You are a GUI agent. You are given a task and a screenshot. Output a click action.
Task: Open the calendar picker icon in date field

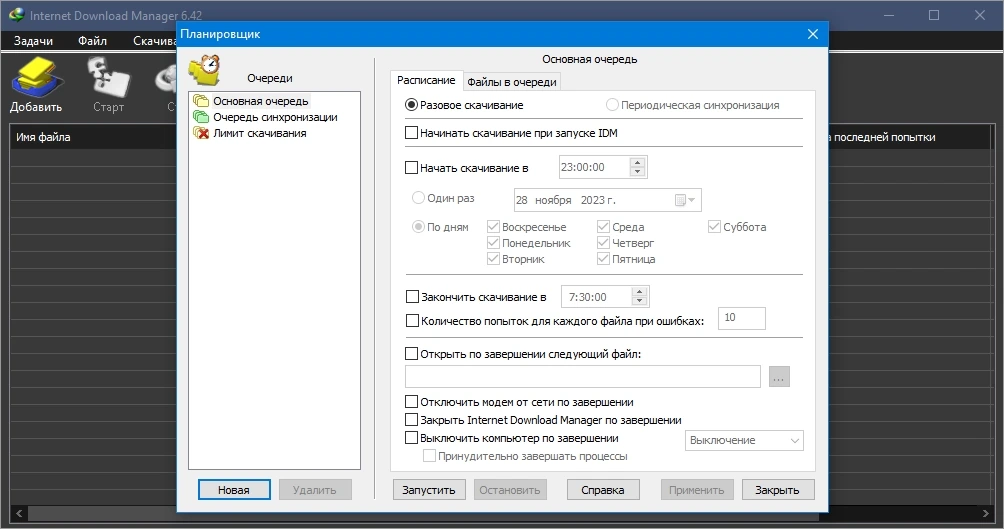click(681, 200)
